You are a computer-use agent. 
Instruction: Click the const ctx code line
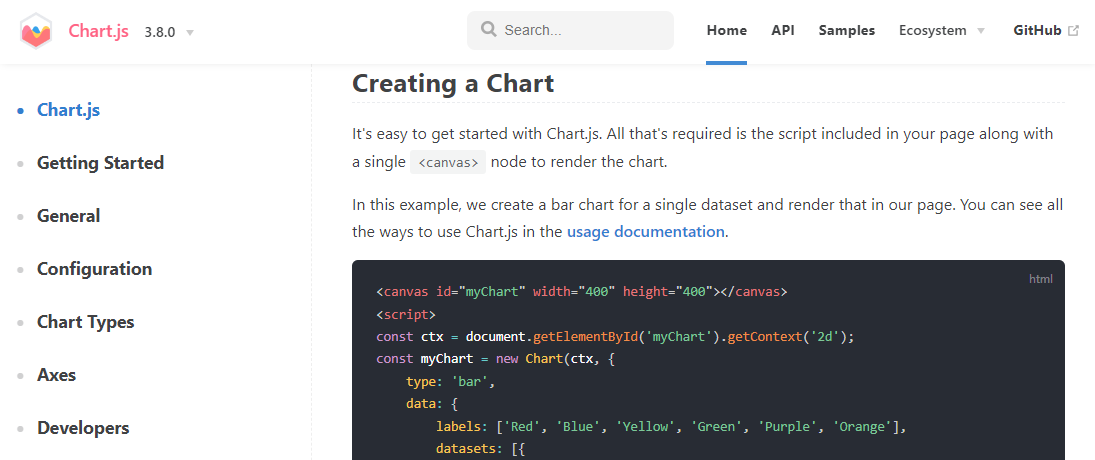[615, 336]
